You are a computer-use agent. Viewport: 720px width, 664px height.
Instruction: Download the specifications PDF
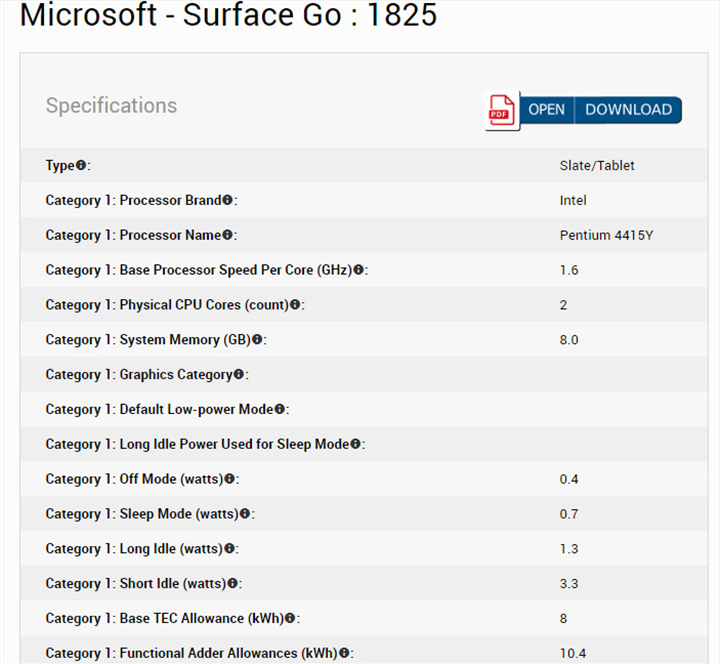coord(628,110)
